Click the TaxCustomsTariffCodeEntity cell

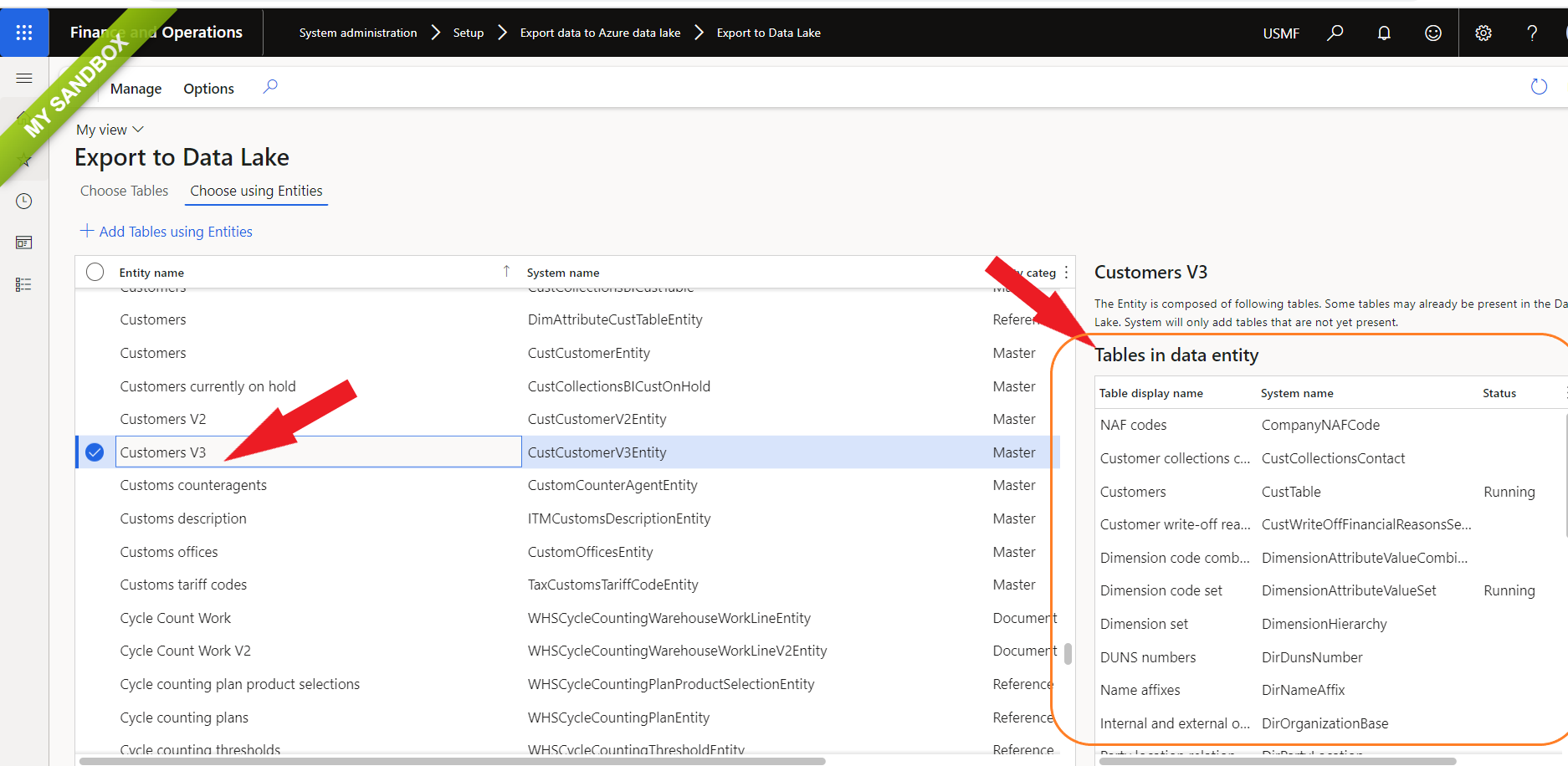pyautogui.click(x=612, y=585)
